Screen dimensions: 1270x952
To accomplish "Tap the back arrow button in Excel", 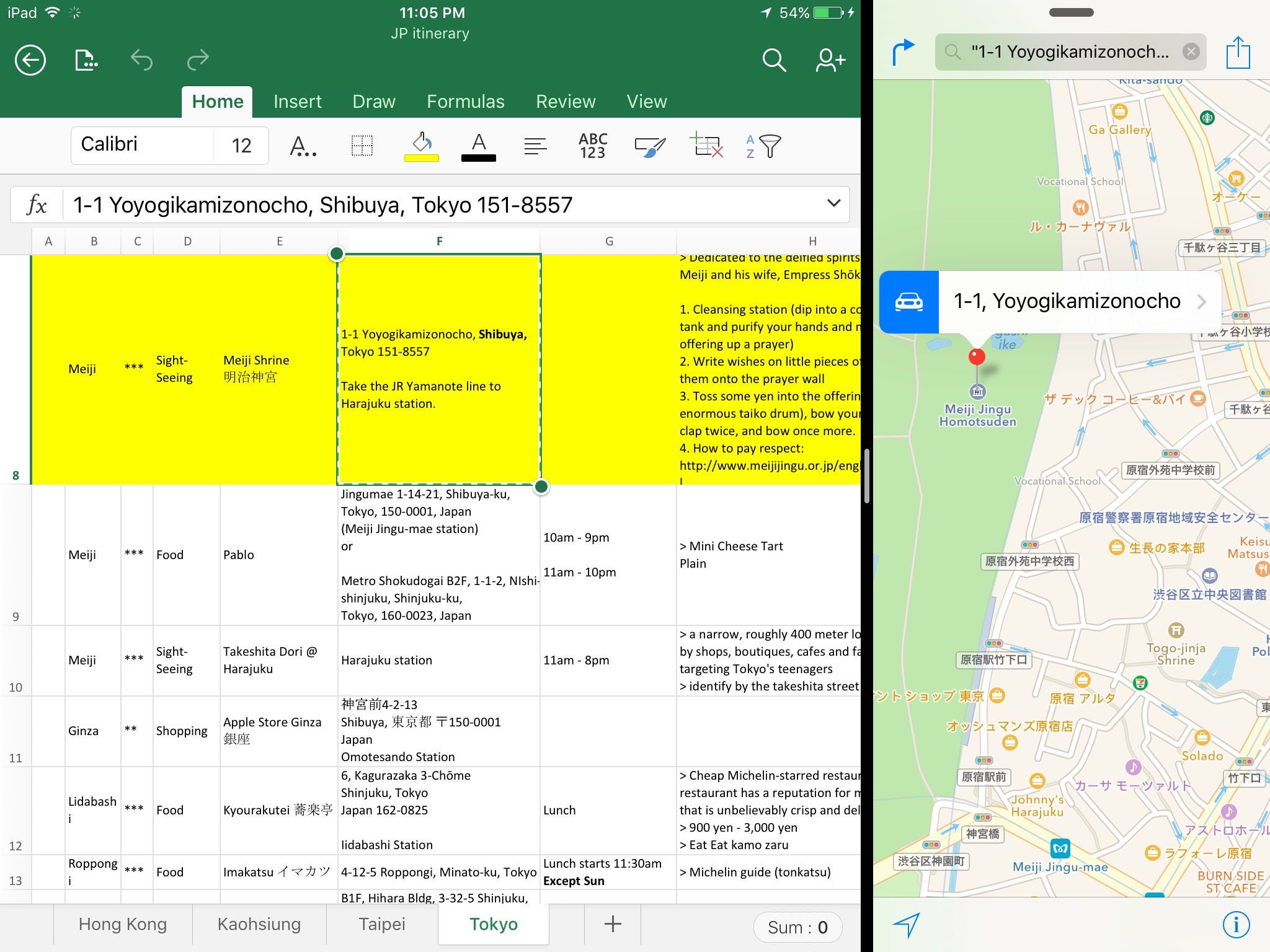I will click(x=30, y=60).
